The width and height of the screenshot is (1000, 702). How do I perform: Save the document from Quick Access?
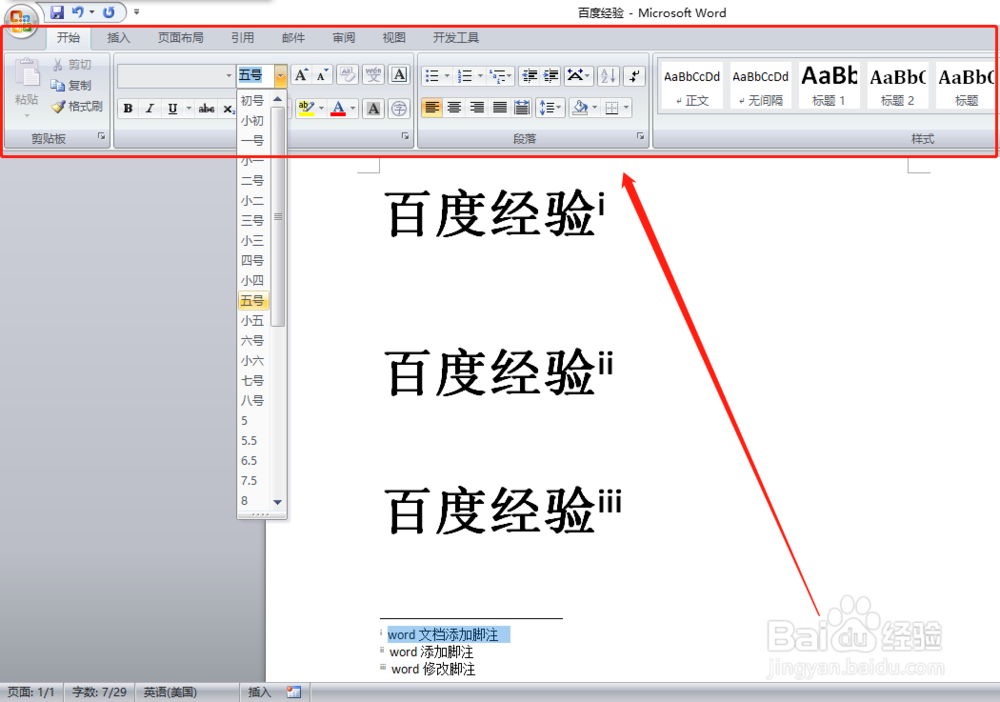click(57, 12)
